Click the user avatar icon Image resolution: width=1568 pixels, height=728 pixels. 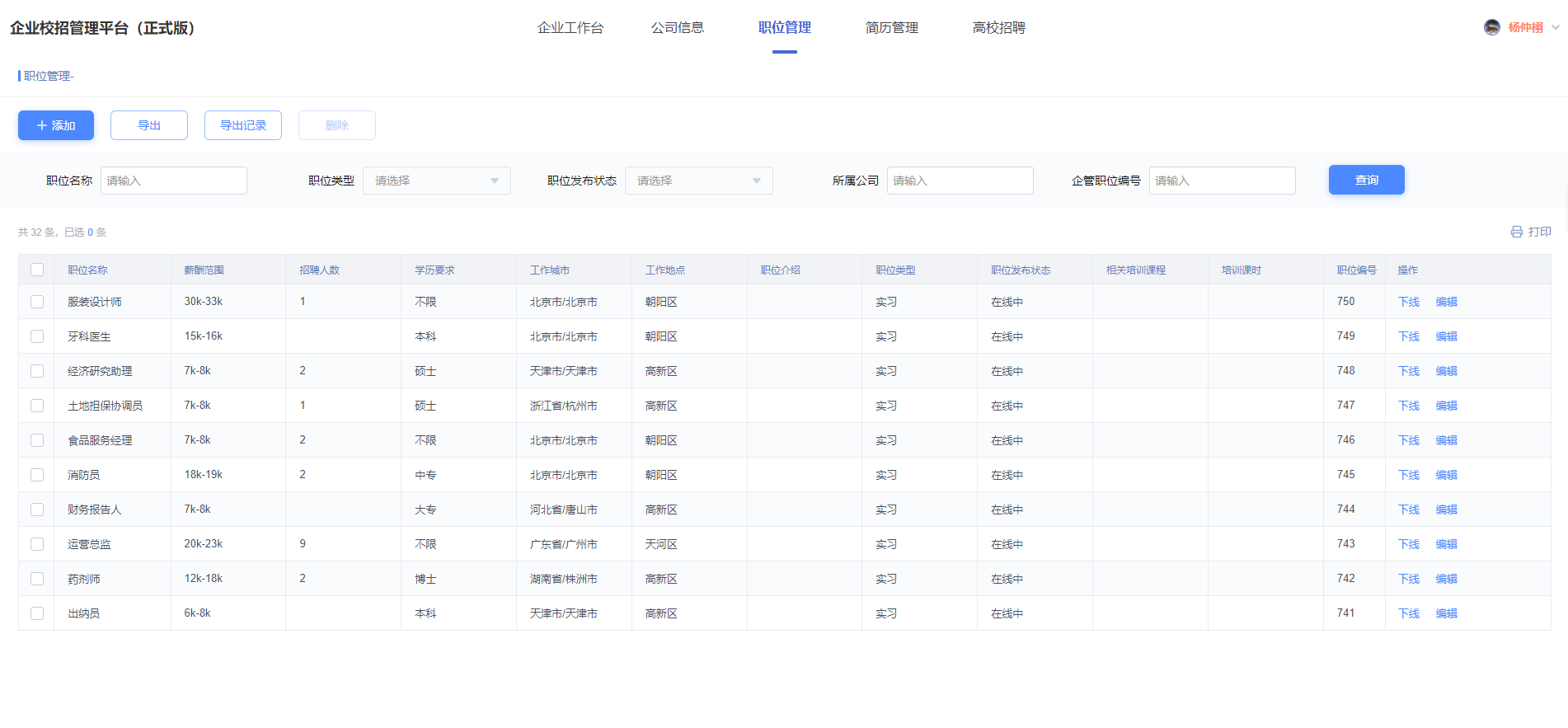pyautogui.click(x=1491, y=27)
